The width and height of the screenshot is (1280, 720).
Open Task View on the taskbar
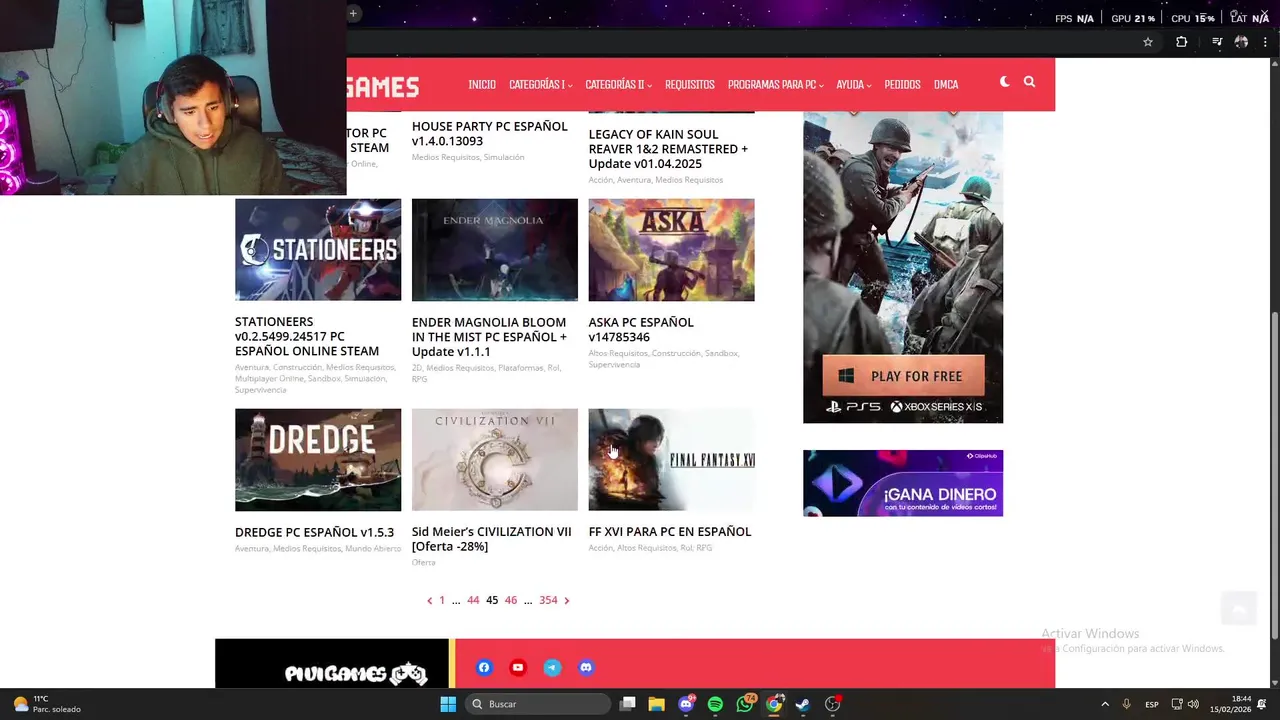coord(627,704)
